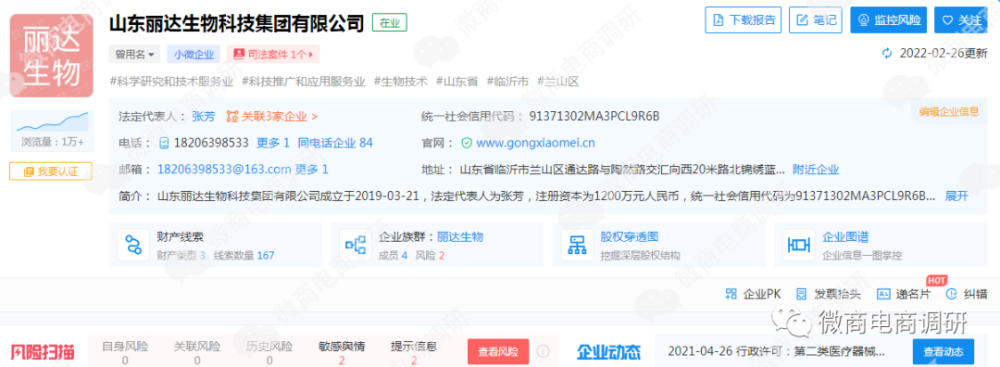Screen dimensions: 1000x367
Task: Open 附近企业 nearby companies link
Action: pos(816,169)
